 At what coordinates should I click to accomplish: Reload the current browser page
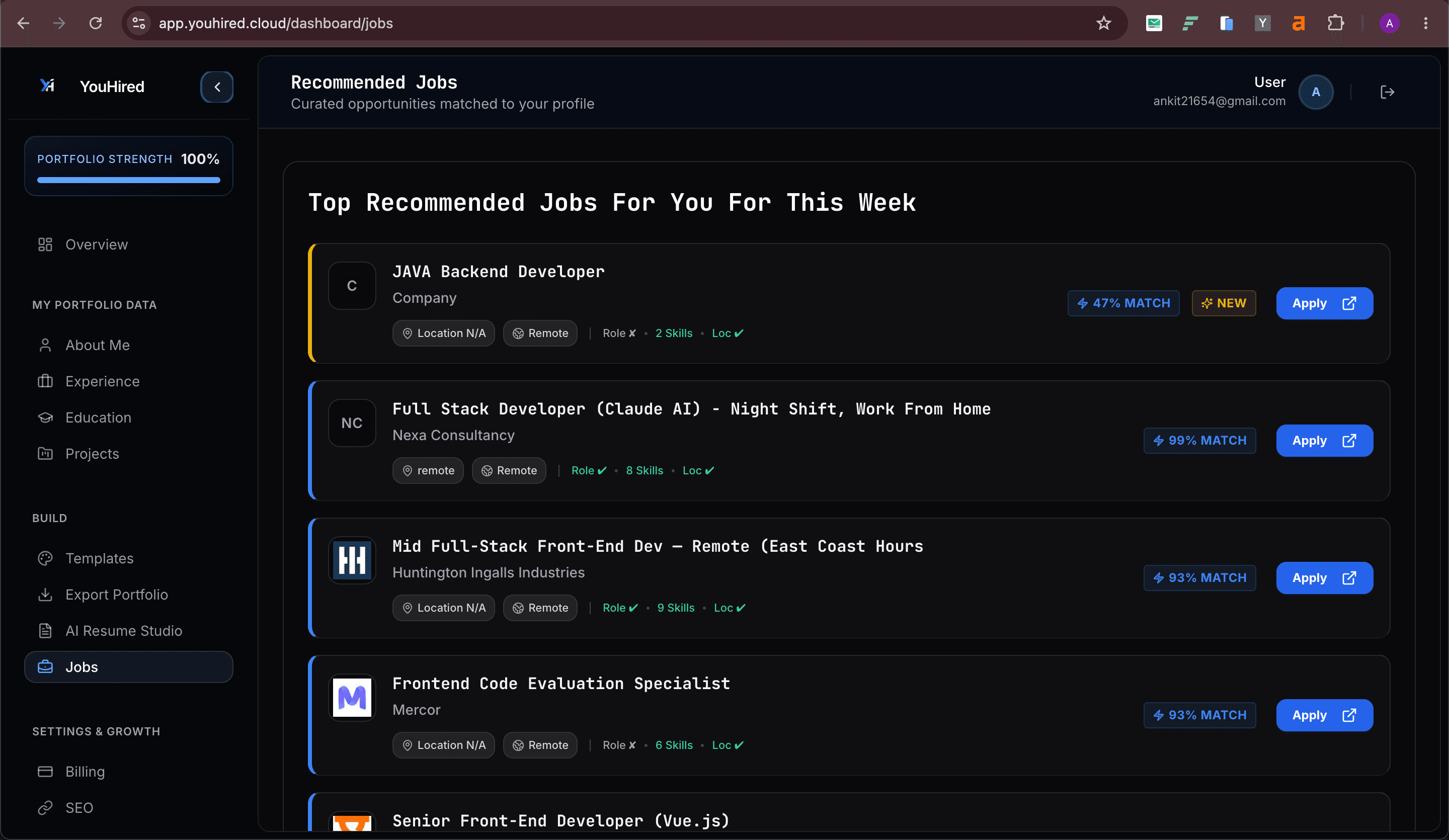pos(96,23)
